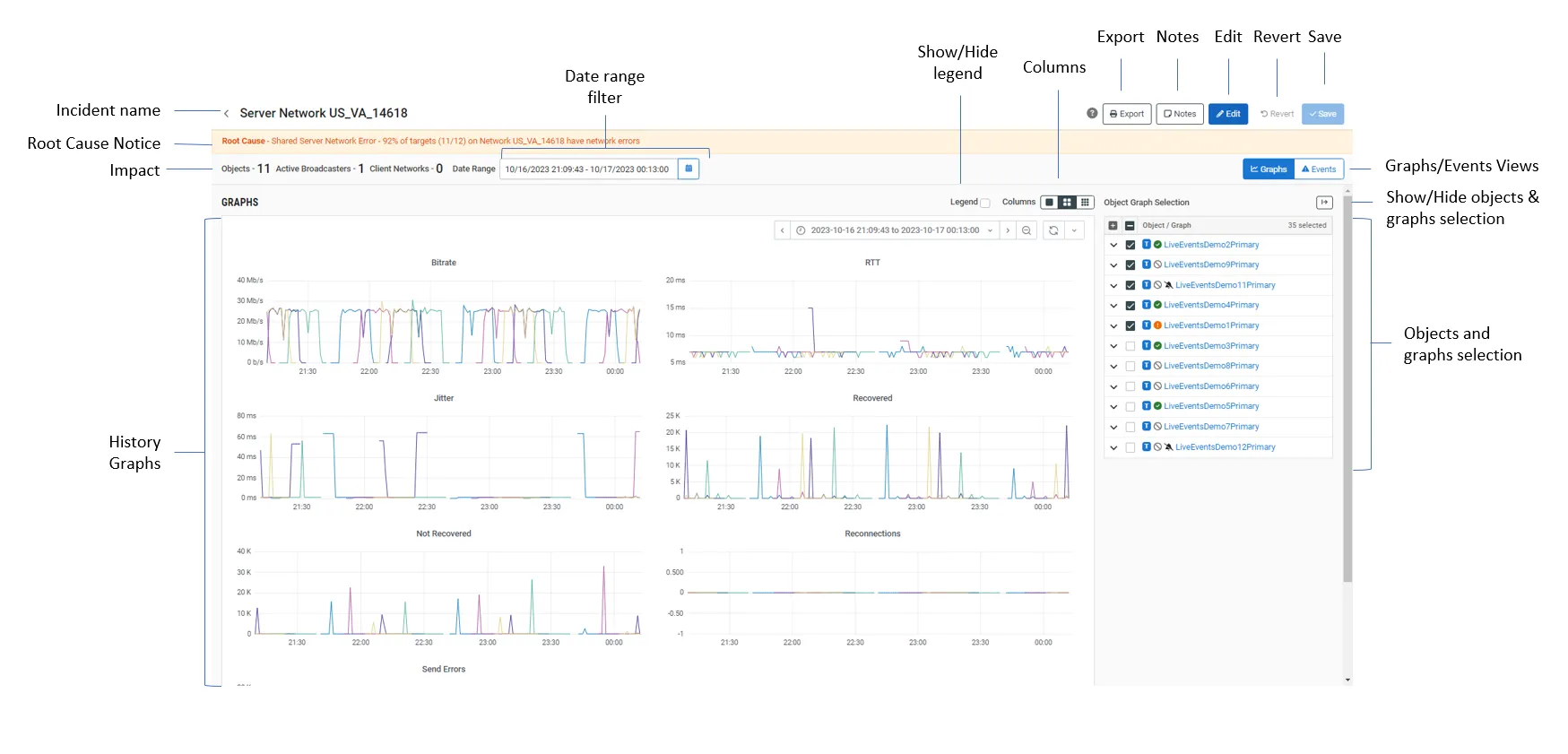Toggle the Legend checkbox
Image resolution: width=1568 pixels, height=754 pixels.
coord(985,204)
